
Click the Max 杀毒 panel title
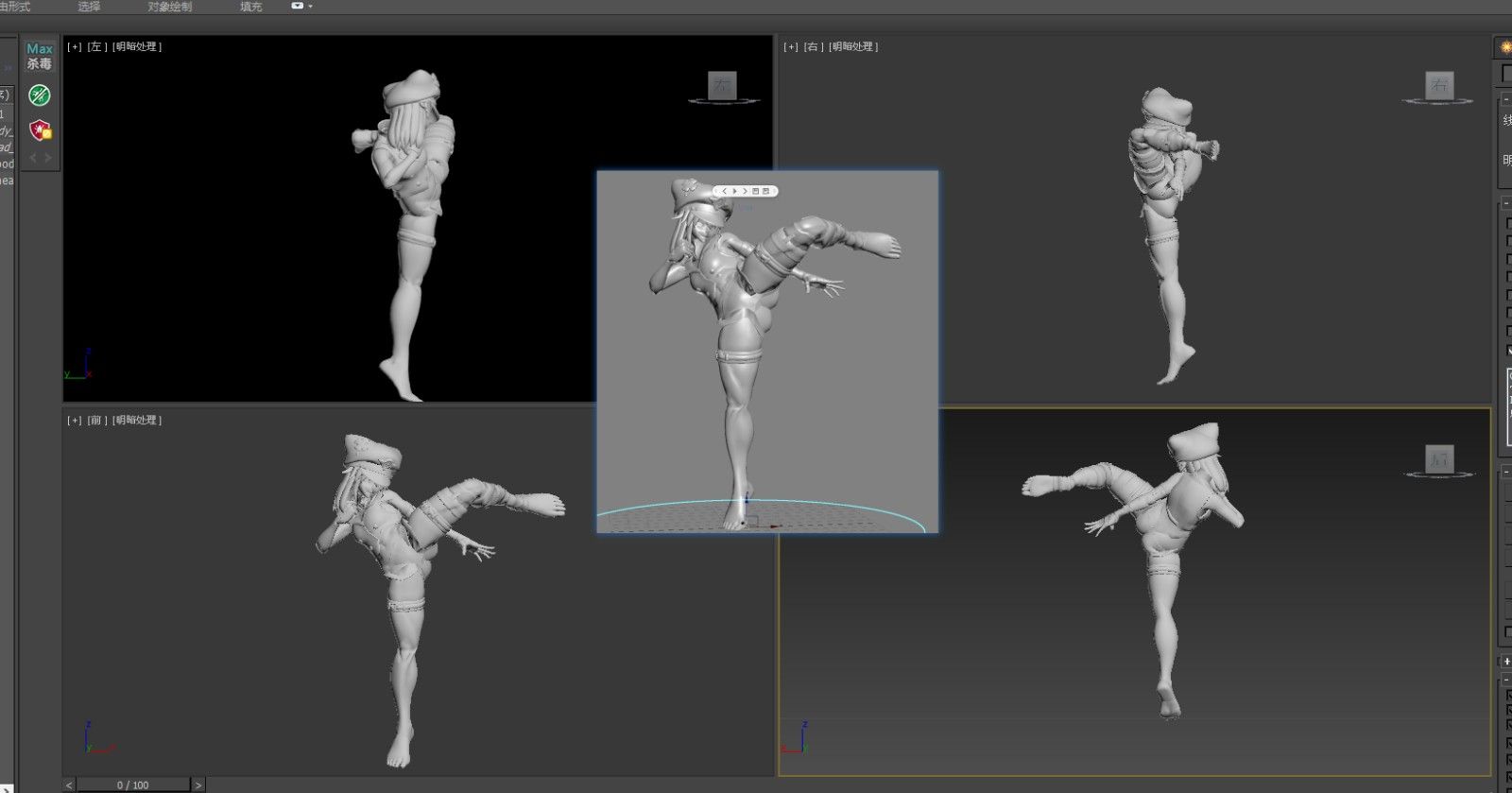coord(40,56)
